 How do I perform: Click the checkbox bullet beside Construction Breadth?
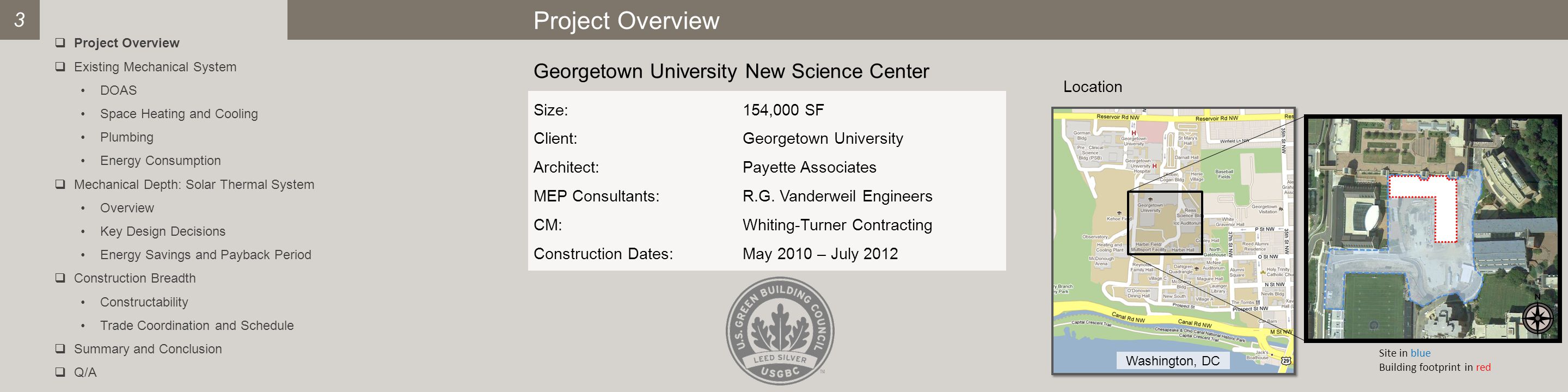pos(60,278)
